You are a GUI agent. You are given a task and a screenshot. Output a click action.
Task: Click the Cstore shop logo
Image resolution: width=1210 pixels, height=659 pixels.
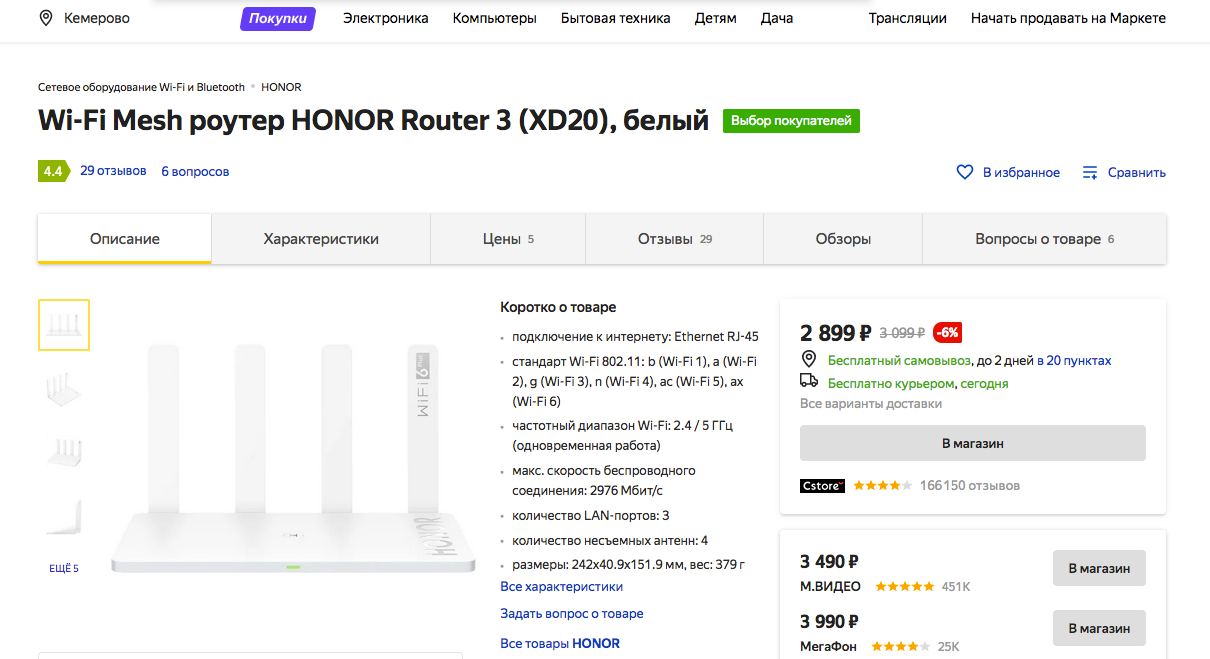(x=822, y=486)
